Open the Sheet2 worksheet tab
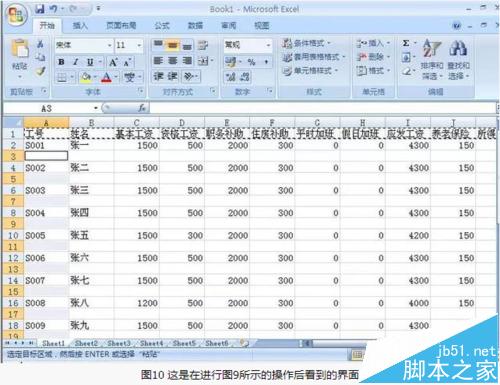Viewport: 500px width, 385px height. point(86,343)
